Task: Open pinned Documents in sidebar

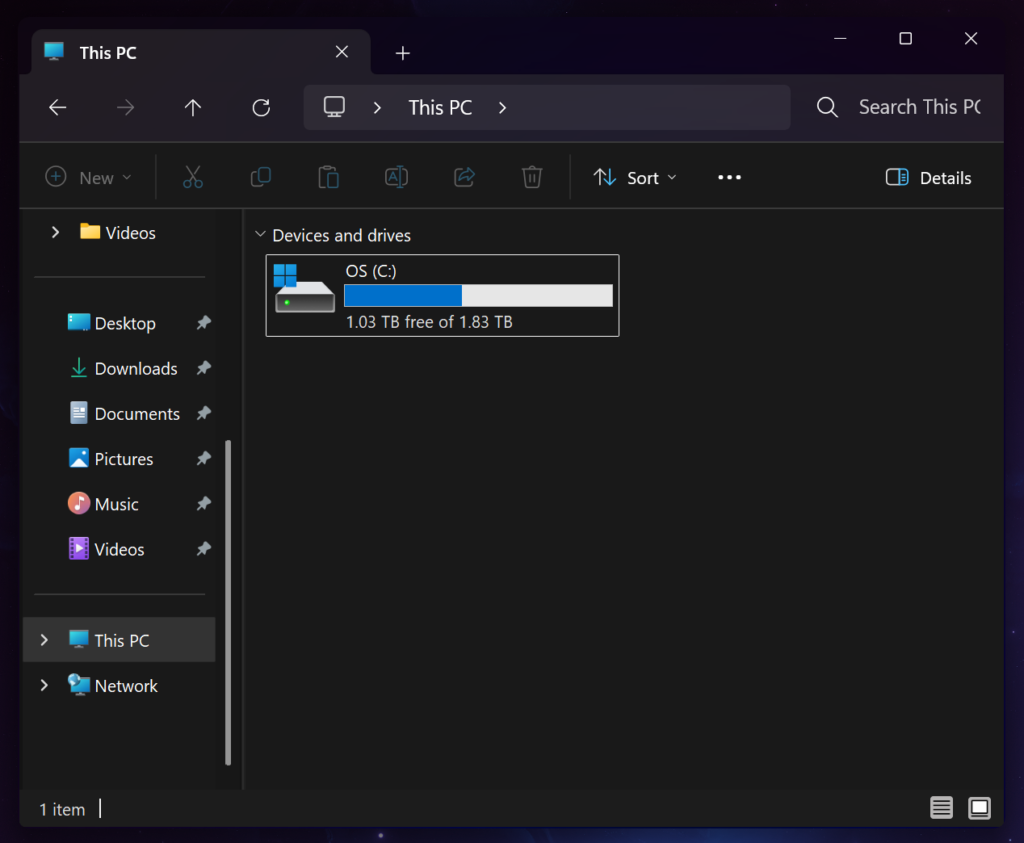Action: coord(124,413)
